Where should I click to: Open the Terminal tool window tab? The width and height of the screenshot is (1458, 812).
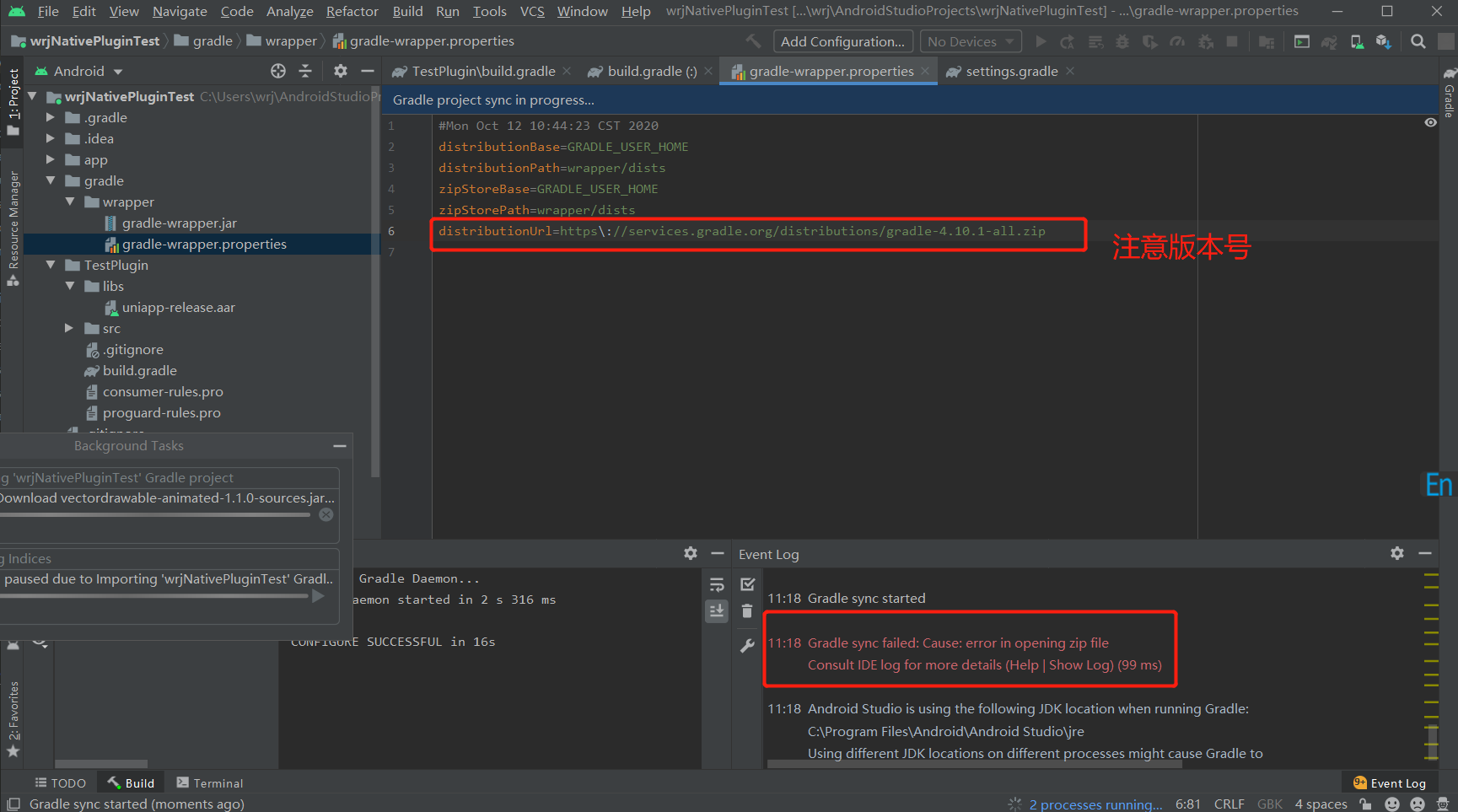click(x=210, y=782)
